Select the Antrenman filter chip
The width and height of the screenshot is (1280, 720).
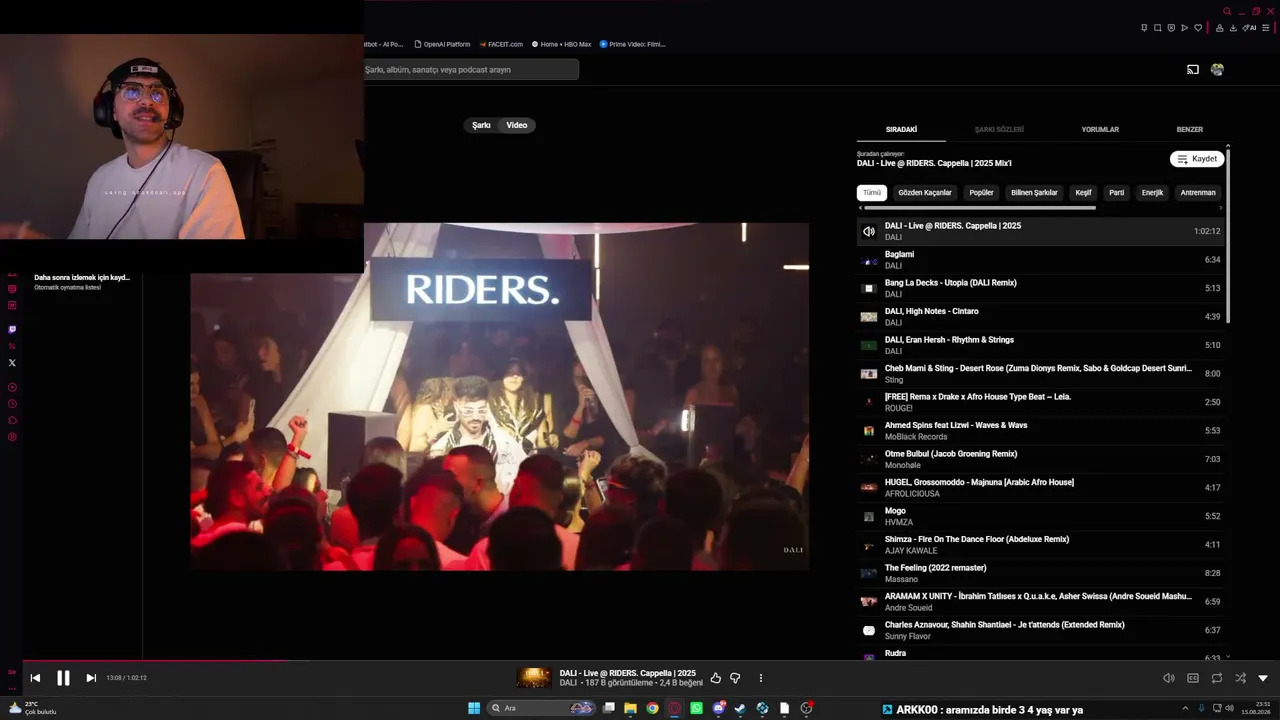[1198, 193]
